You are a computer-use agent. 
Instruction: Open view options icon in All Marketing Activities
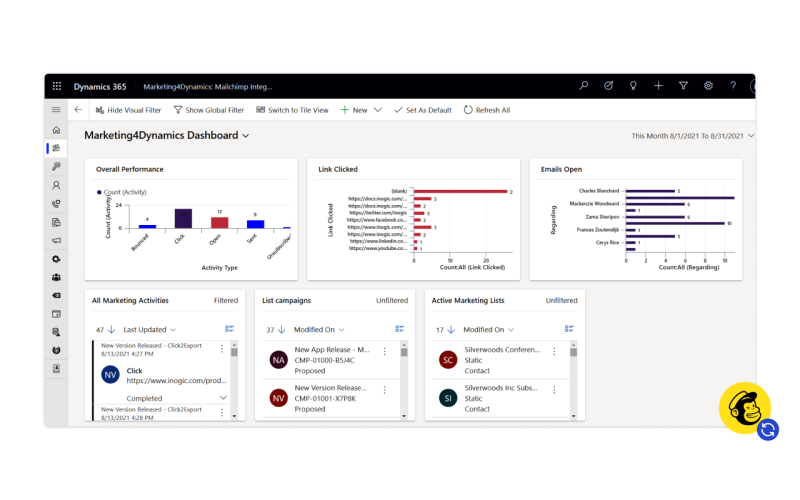coord(230,329)
